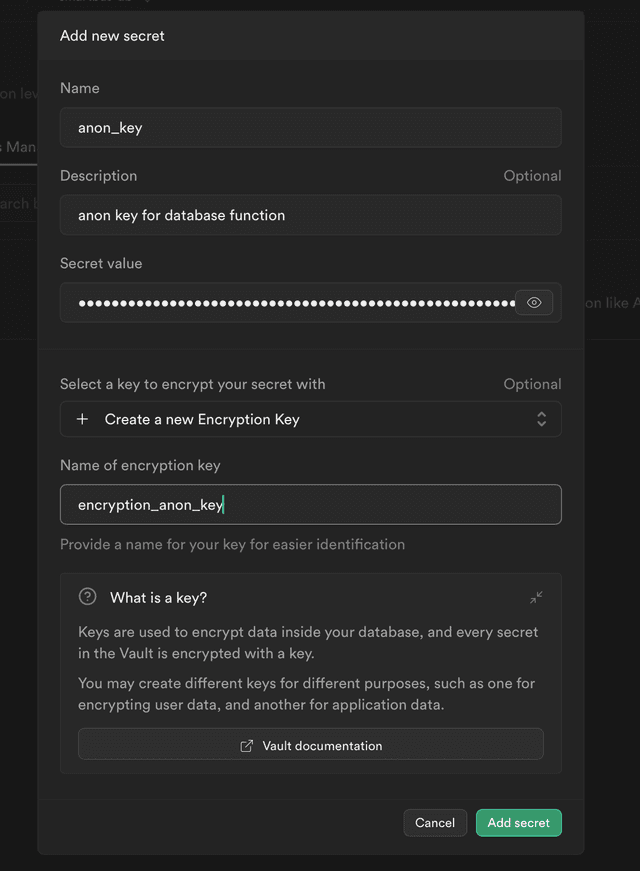Click the green Add secret button

(x=519, y=823)
